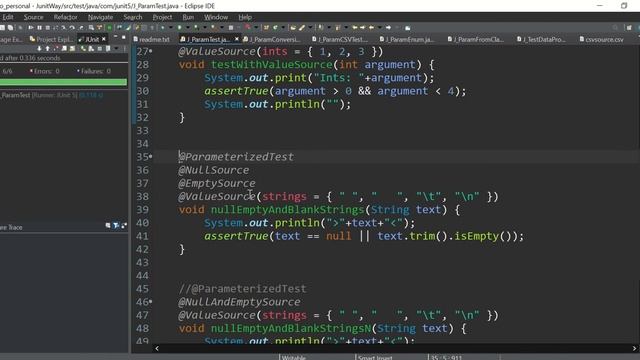Click Errors: 0 counter
This screenshot has height=360, width=640.
44,71
